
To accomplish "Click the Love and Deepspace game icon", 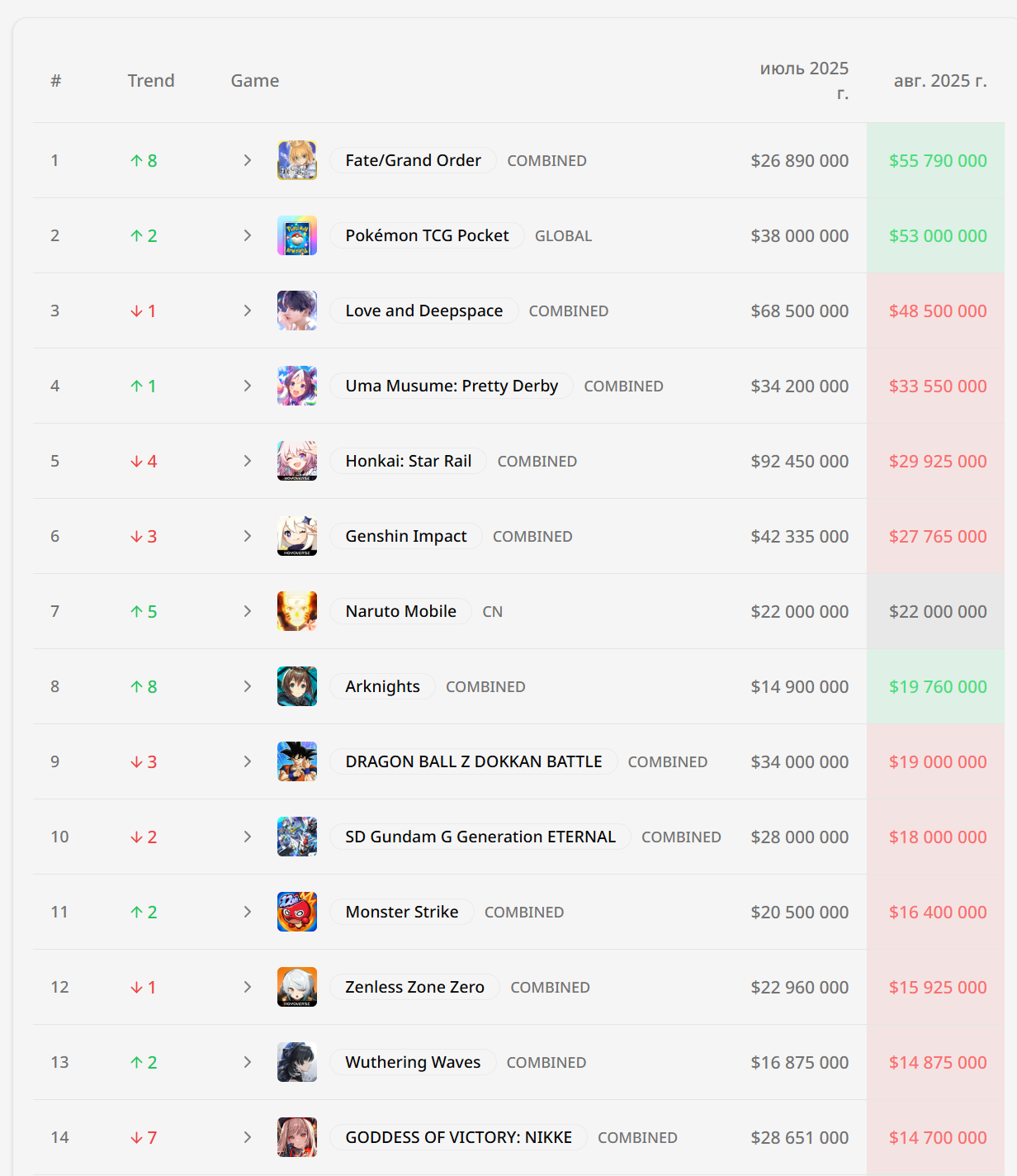I will [x=297, y=311].
